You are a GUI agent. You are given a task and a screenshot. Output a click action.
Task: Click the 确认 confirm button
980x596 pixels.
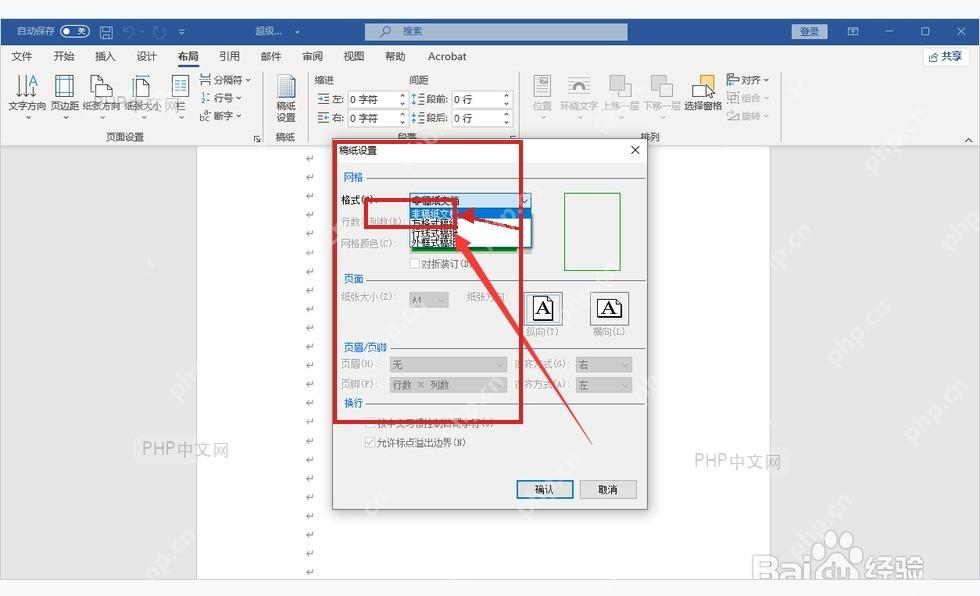tap(544, 489)
